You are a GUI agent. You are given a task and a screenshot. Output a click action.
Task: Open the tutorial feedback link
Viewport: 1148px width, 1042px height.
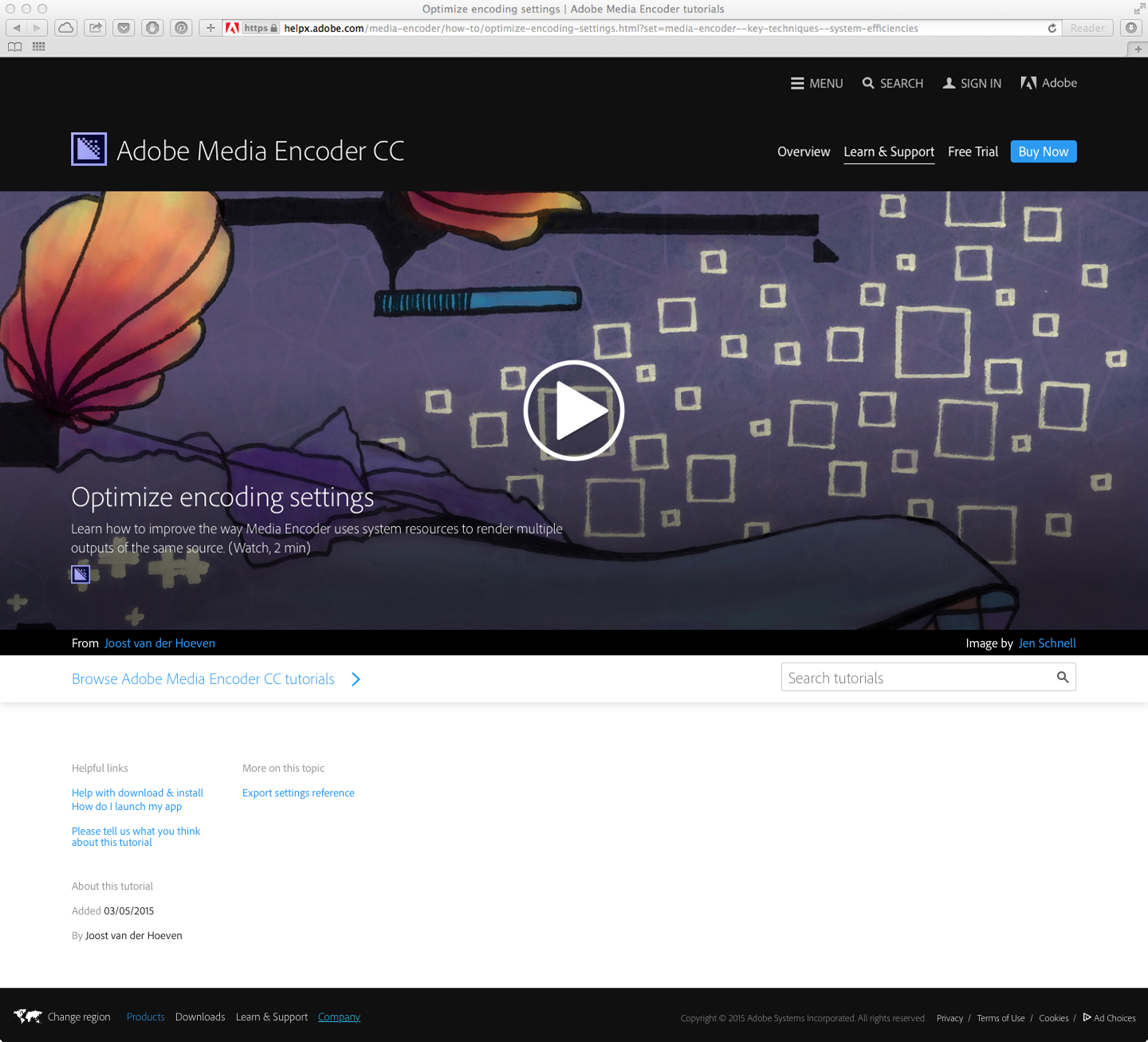coord(136,836)
